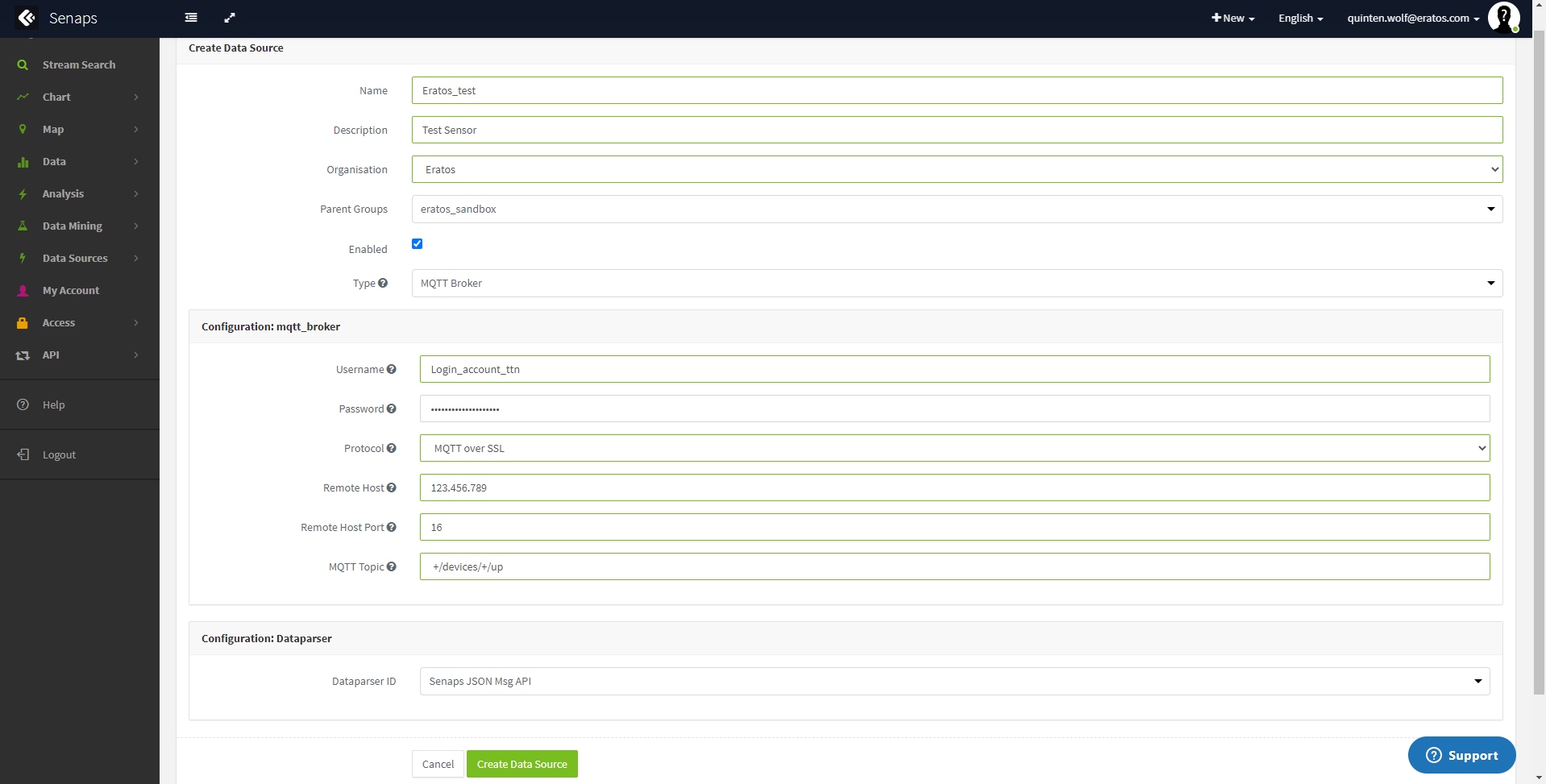Viewport: 1546px width, 784px height.
Task: Click into the MQTT Topic field
Action: pos(954,566)
